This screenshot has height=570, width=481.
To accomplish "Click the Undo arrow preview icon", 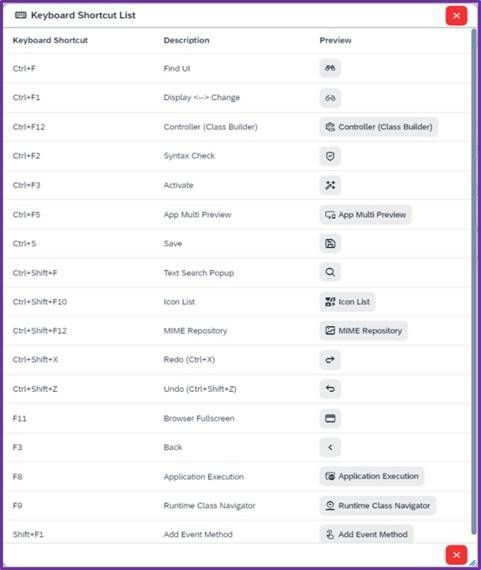I will (x=330, y=389).
